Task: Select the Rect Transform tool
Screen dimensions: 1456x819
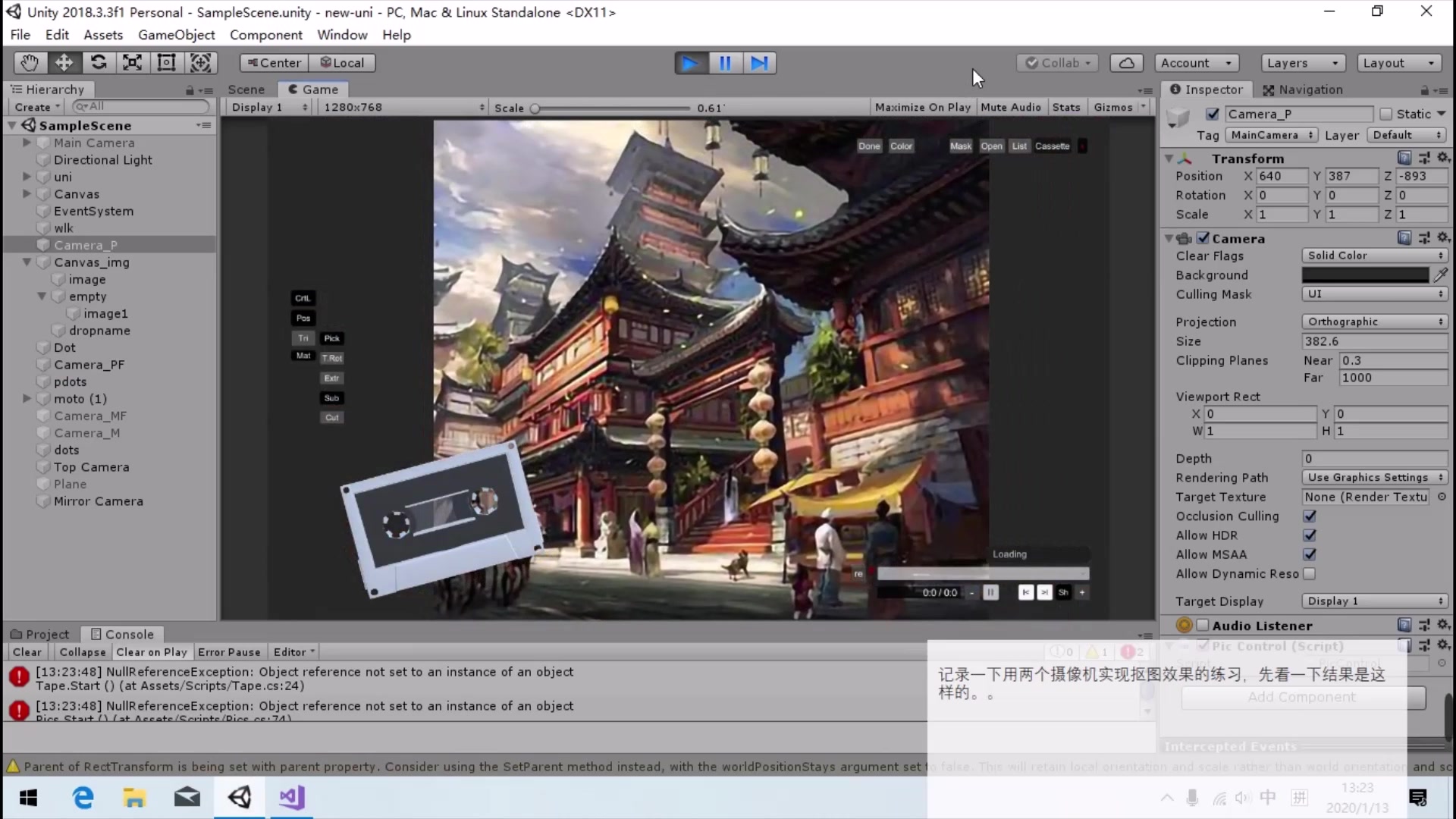Action: [x=166, y=63]
